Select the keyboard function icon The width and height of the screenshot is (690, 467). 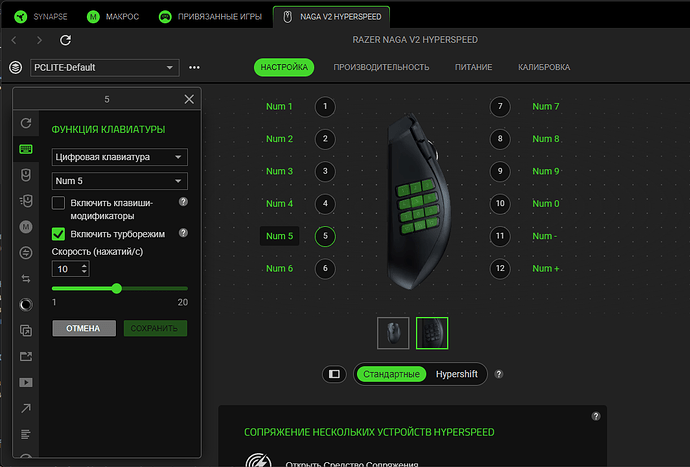coord(26,149)
